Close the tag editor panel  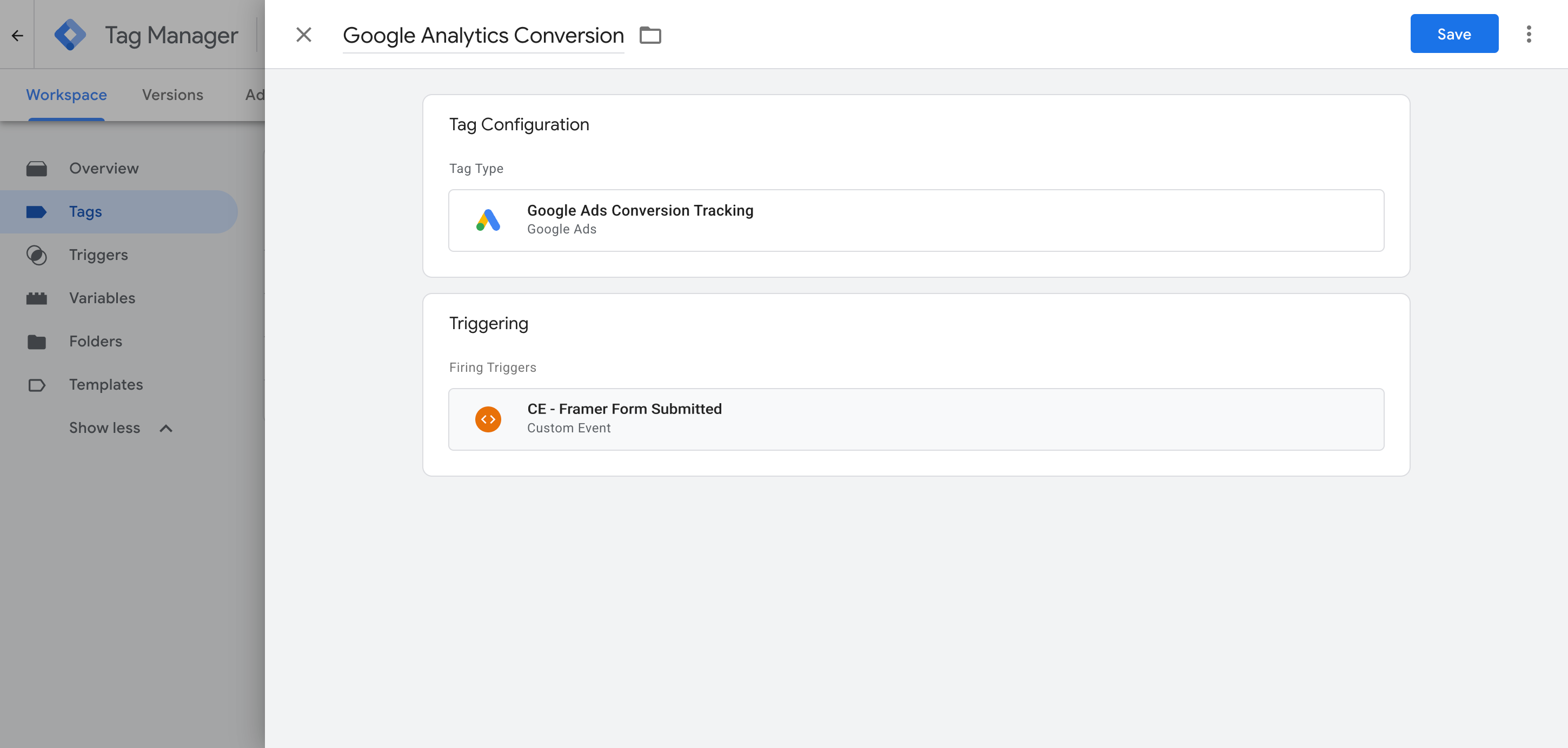[x=304, y=35]
